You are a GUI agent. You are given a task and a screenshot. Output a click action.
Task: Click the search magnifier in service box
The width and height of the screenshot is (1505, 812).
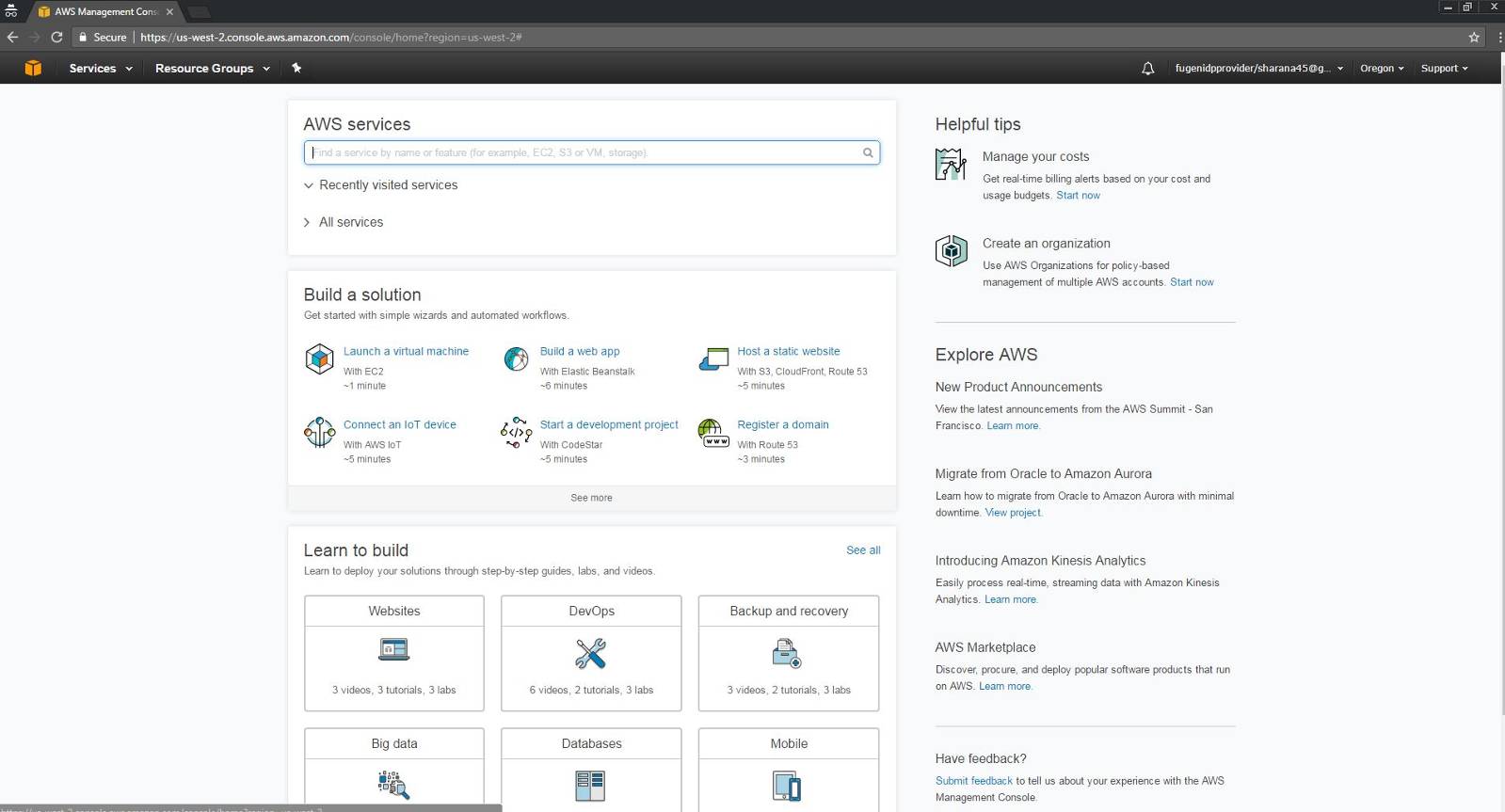(868, 152)
